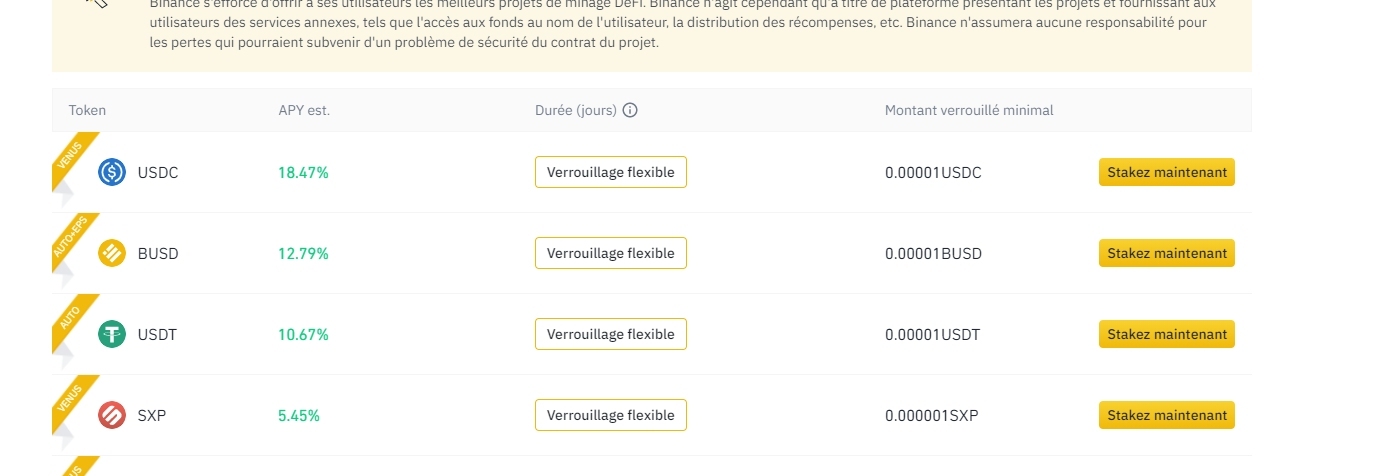The image size is (1376, 476).
Task: Click the USDT Tether logo
Action: tap(112, 334)
